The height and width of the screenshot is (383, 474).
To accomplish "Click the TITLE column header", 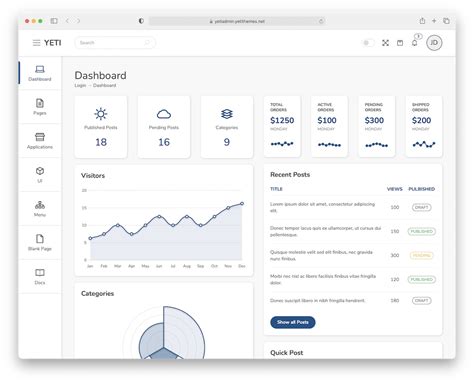I will [x=276, y=189].
